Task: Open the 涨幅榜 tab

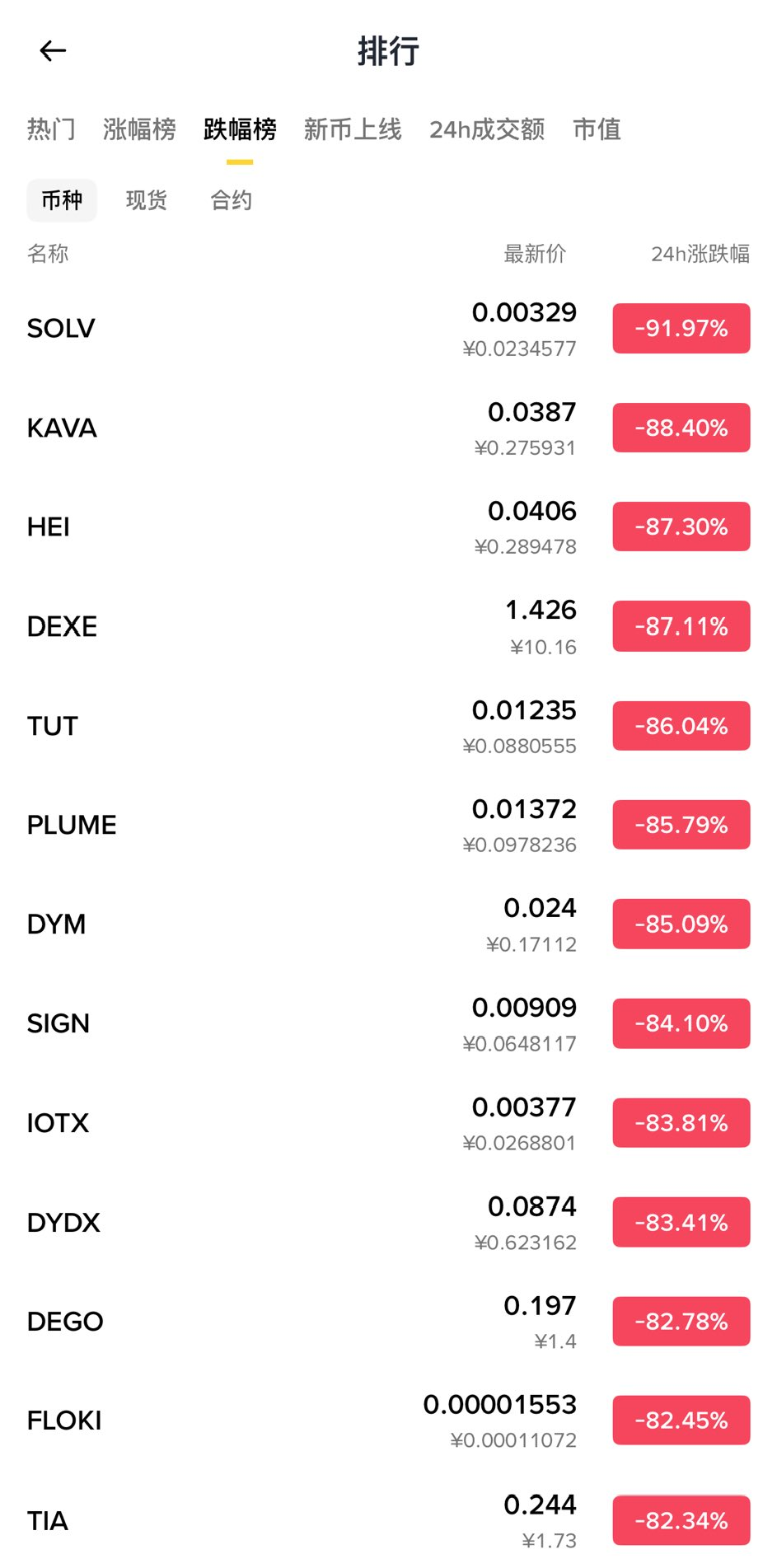Action: tap(139, 129)
